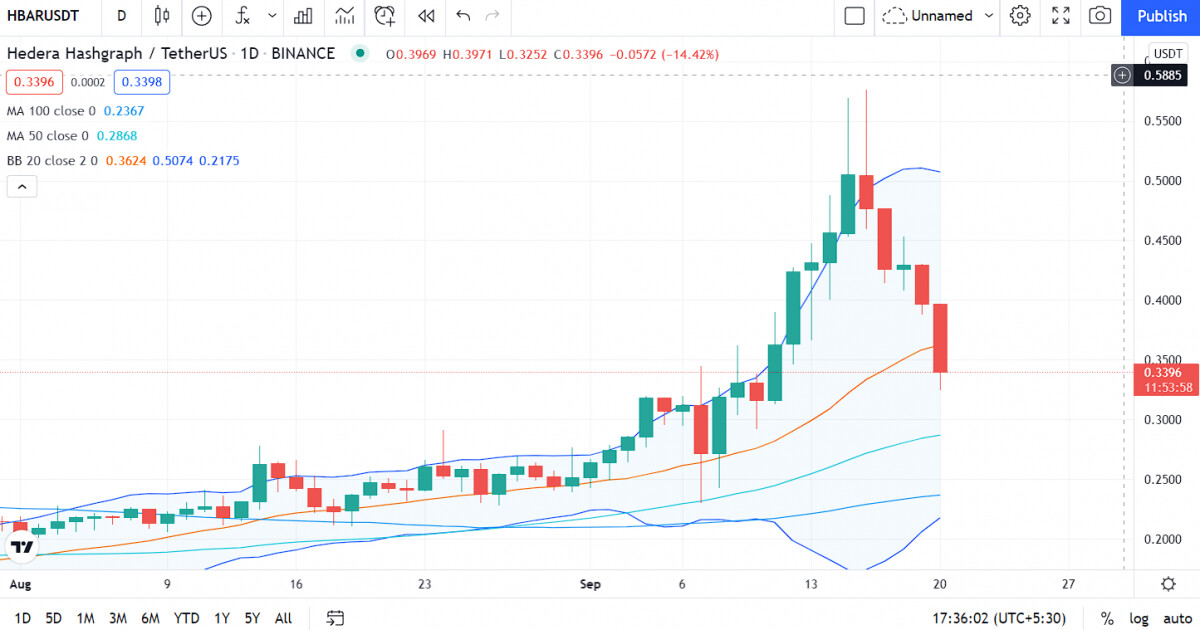Viewport: 1200px width, 630px height.
Task: Add symbol to compare with plus icon
Action: click(202, 16)
